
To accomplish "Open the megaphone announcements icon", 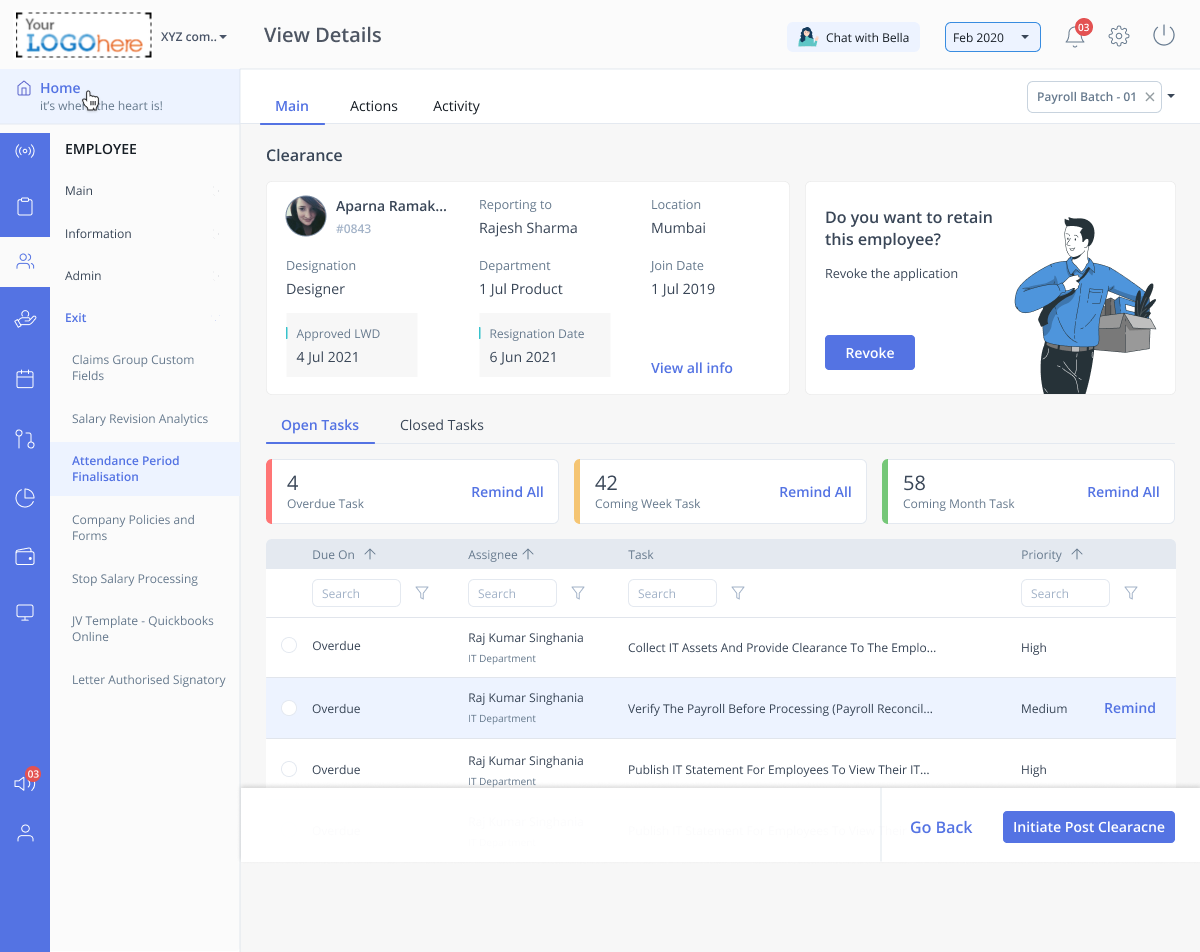I will [25, 783].
